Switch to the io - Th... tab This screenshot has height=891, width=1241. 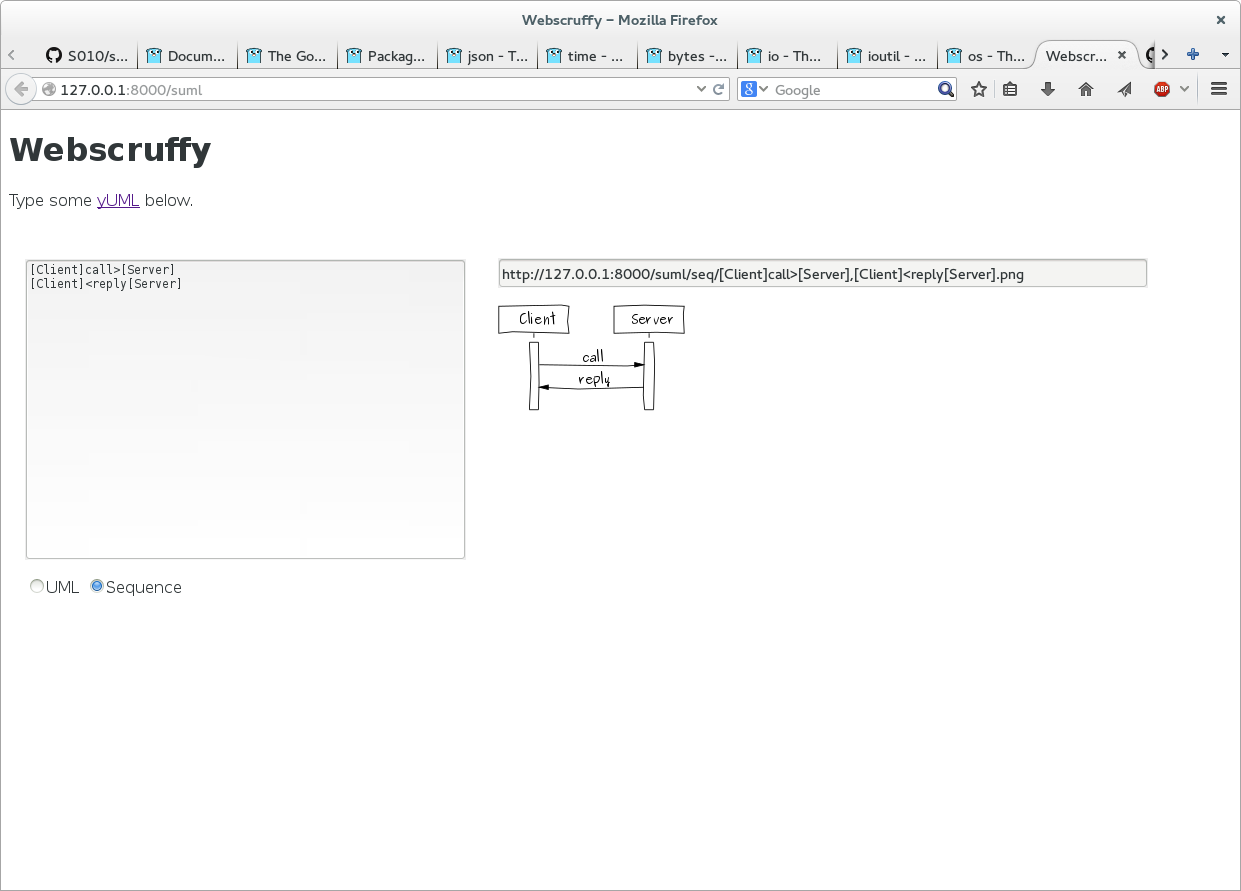point(787,56)
